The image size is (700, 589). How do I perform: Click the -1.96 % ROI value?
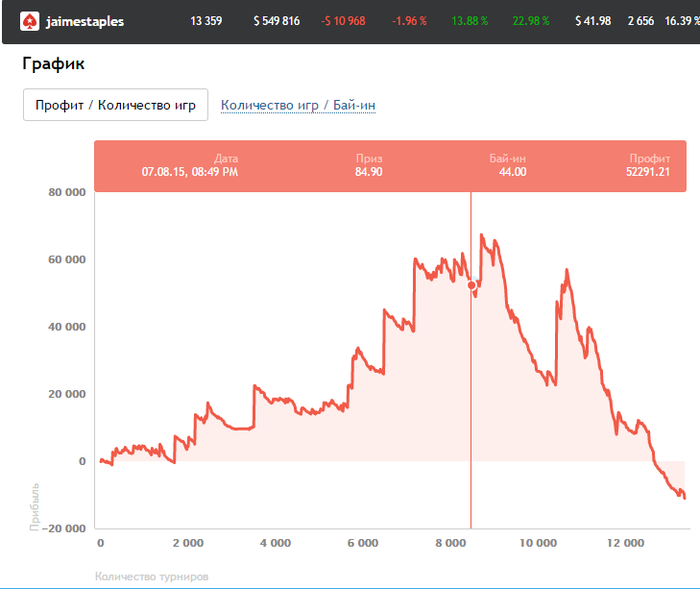click(x=409, y=21)
